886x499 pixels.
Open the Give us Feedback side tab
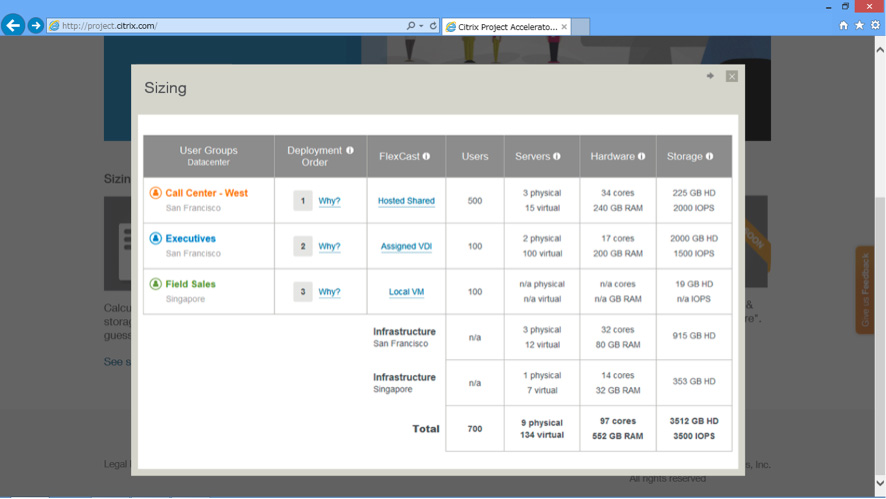(865, 290)
